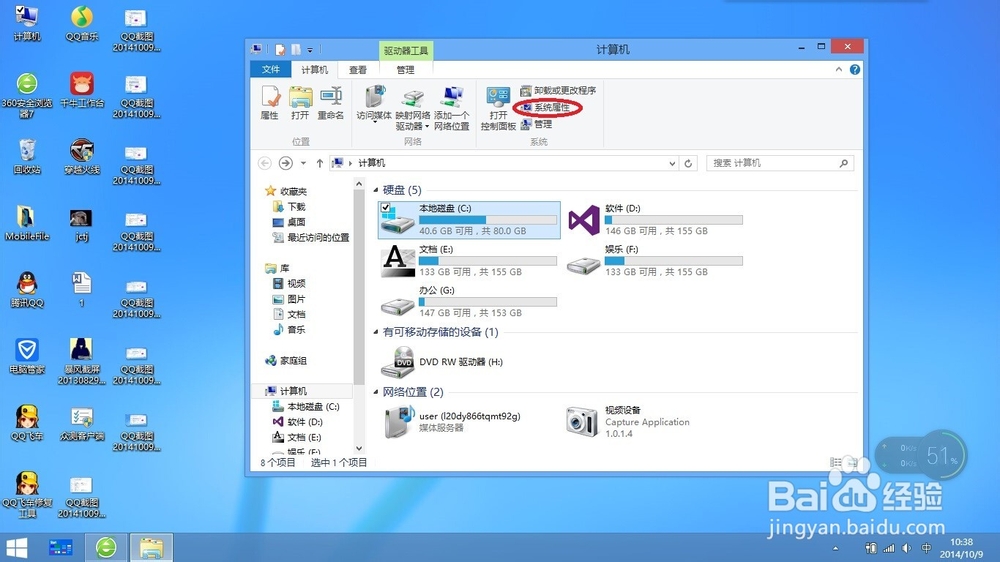The height and width of the screenshot is (562, 1000).
Task: Collapse the 网络位置 (2) group
Action: pos(376,392)
